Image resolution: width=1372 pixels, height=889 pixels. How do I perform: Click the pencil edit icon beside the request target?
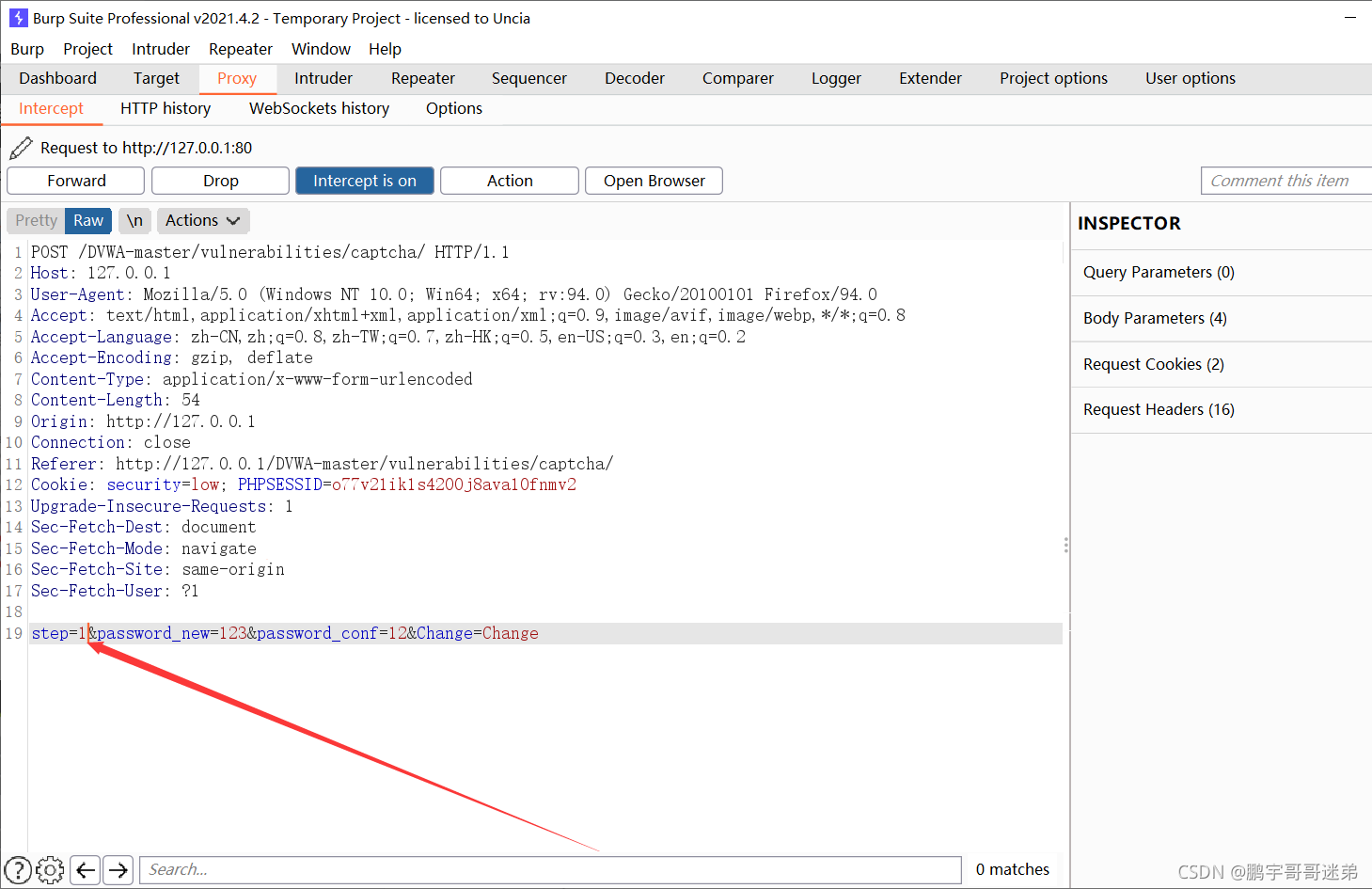click(21, 148)
